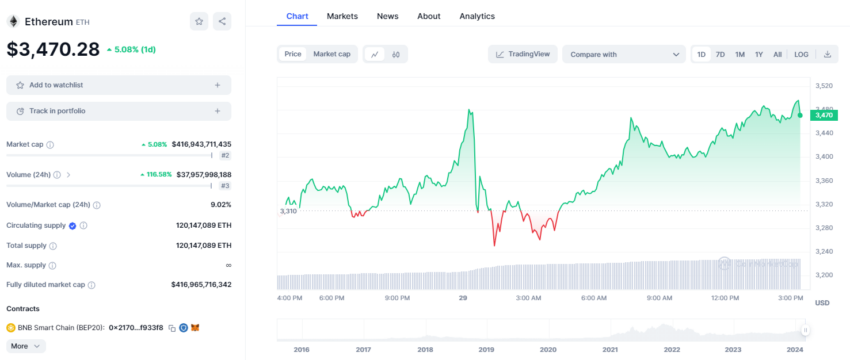Toggle chart to Price view

(x=293, y=54)
